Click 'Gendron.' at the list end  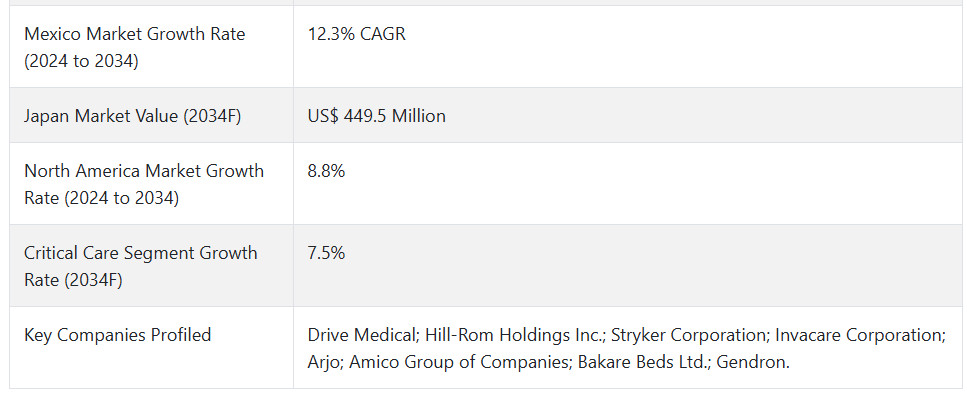pos(753,362)
